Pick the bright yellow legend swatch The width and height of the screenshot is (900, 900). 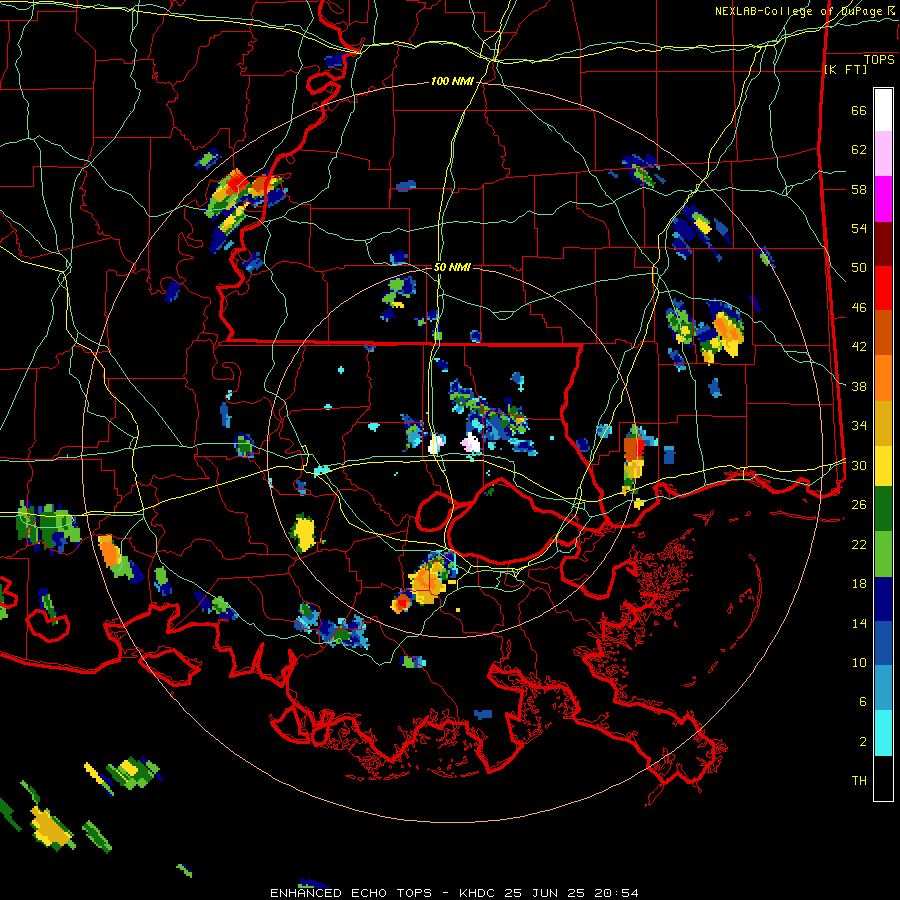883,465
